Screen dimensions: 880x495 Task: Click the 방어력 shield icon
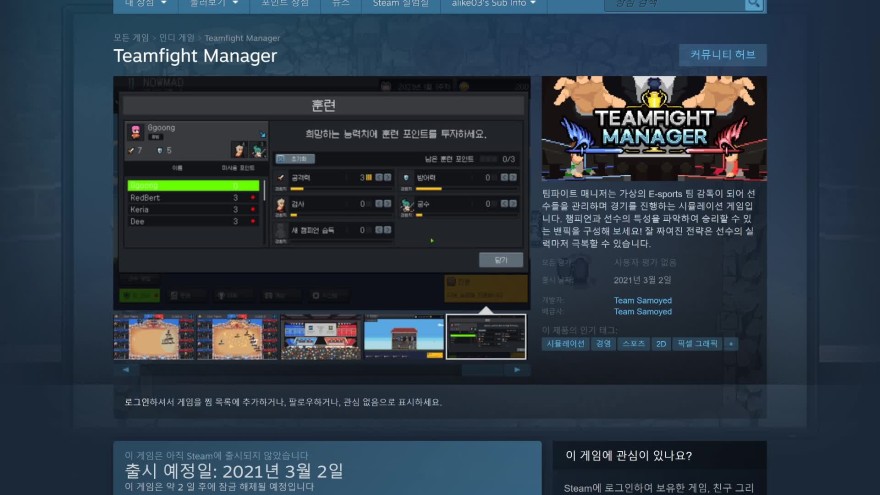pos(406,178)
